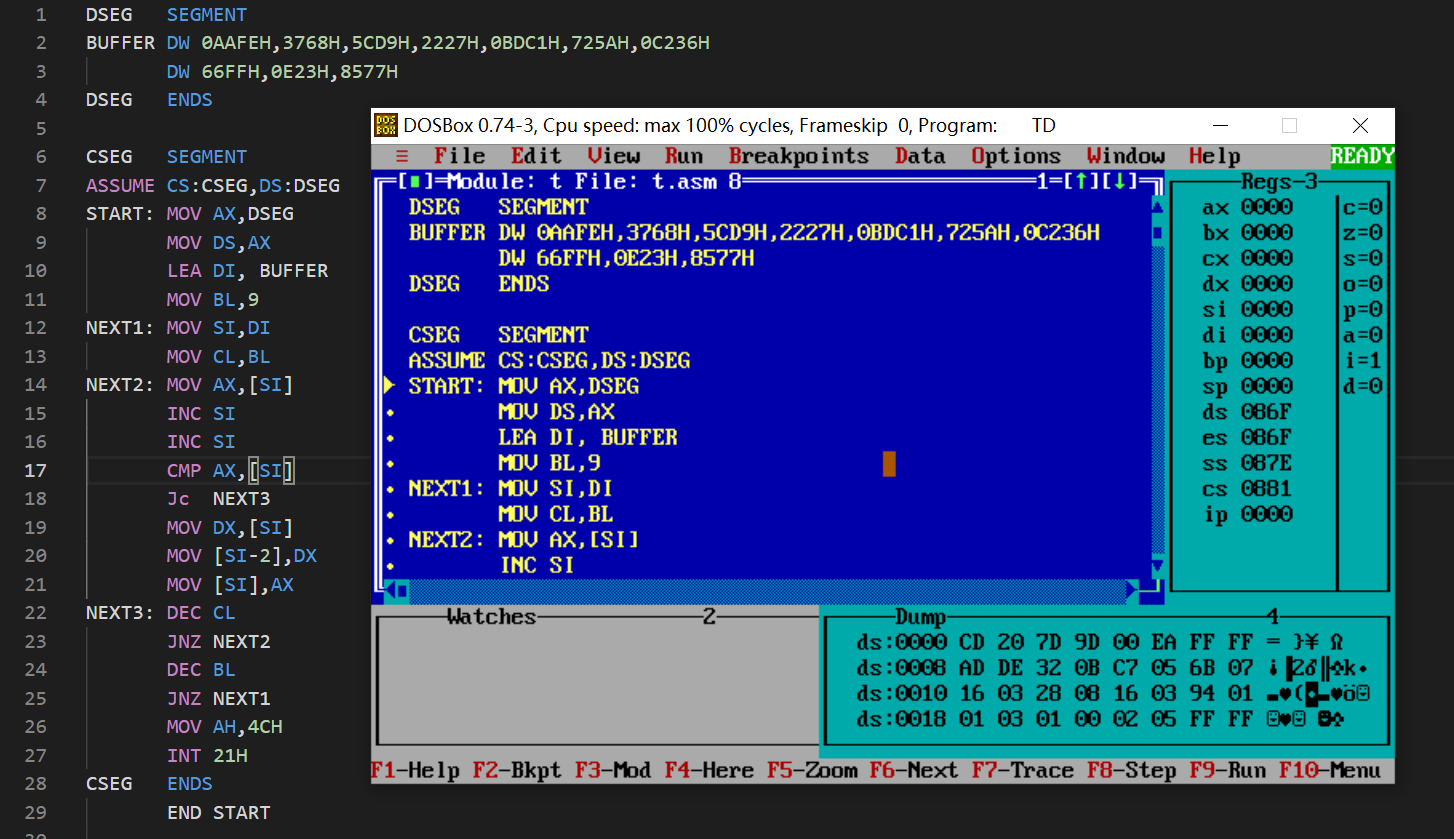
Task: Click 'END START' on editor line 29
Action: [x=218, y=813]
